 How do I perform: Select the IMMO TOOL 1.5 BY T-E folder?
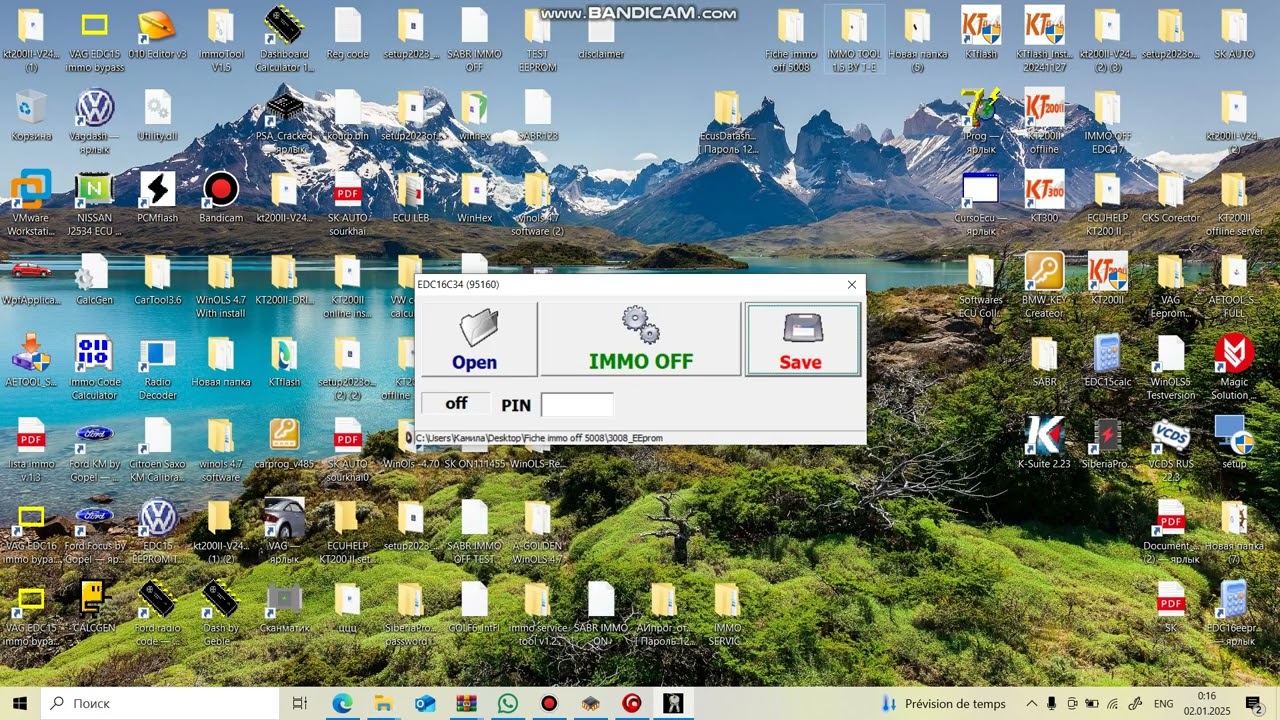point(854,41)
